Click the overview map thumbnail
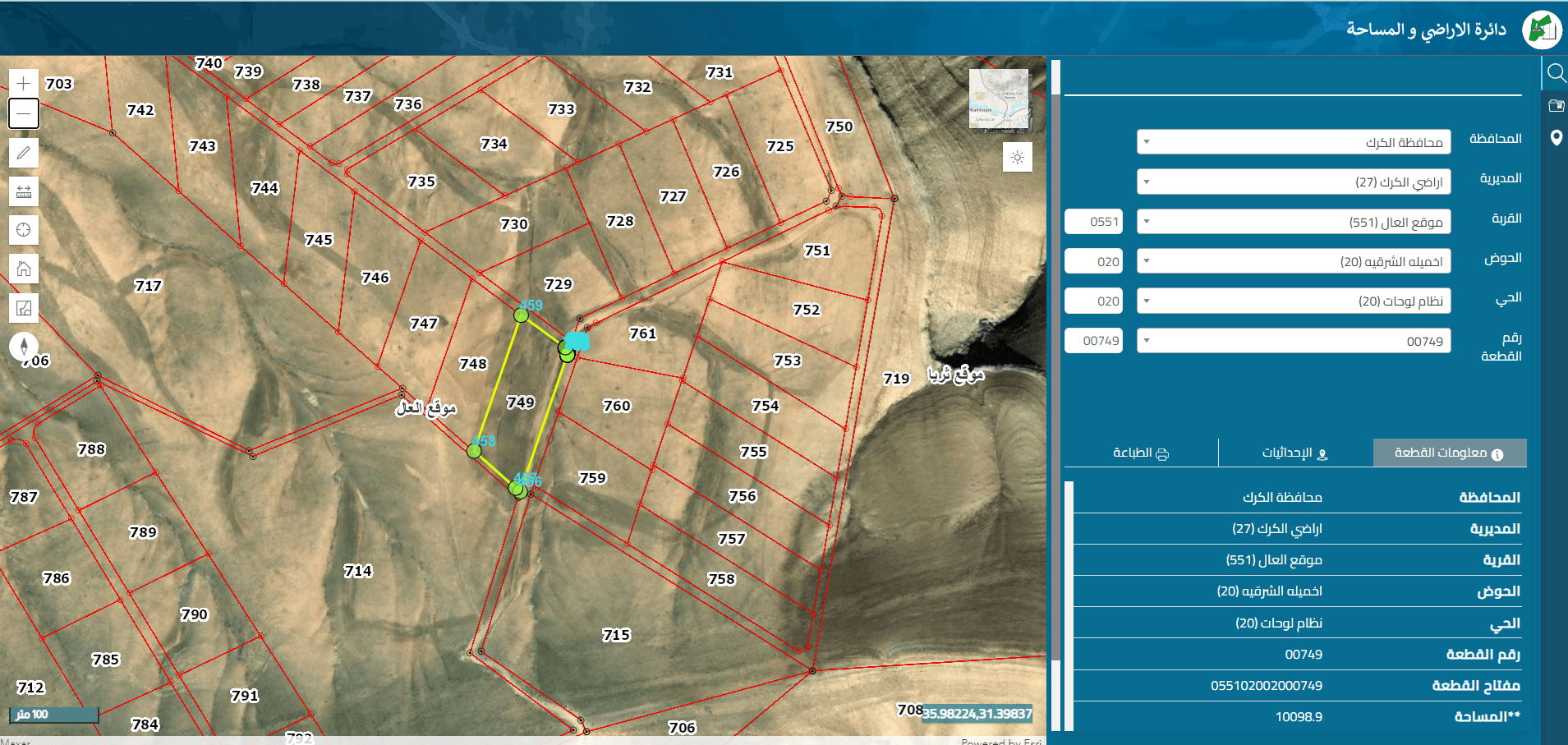This screenshot has width=1568, height=745. (x=999, y=99)
